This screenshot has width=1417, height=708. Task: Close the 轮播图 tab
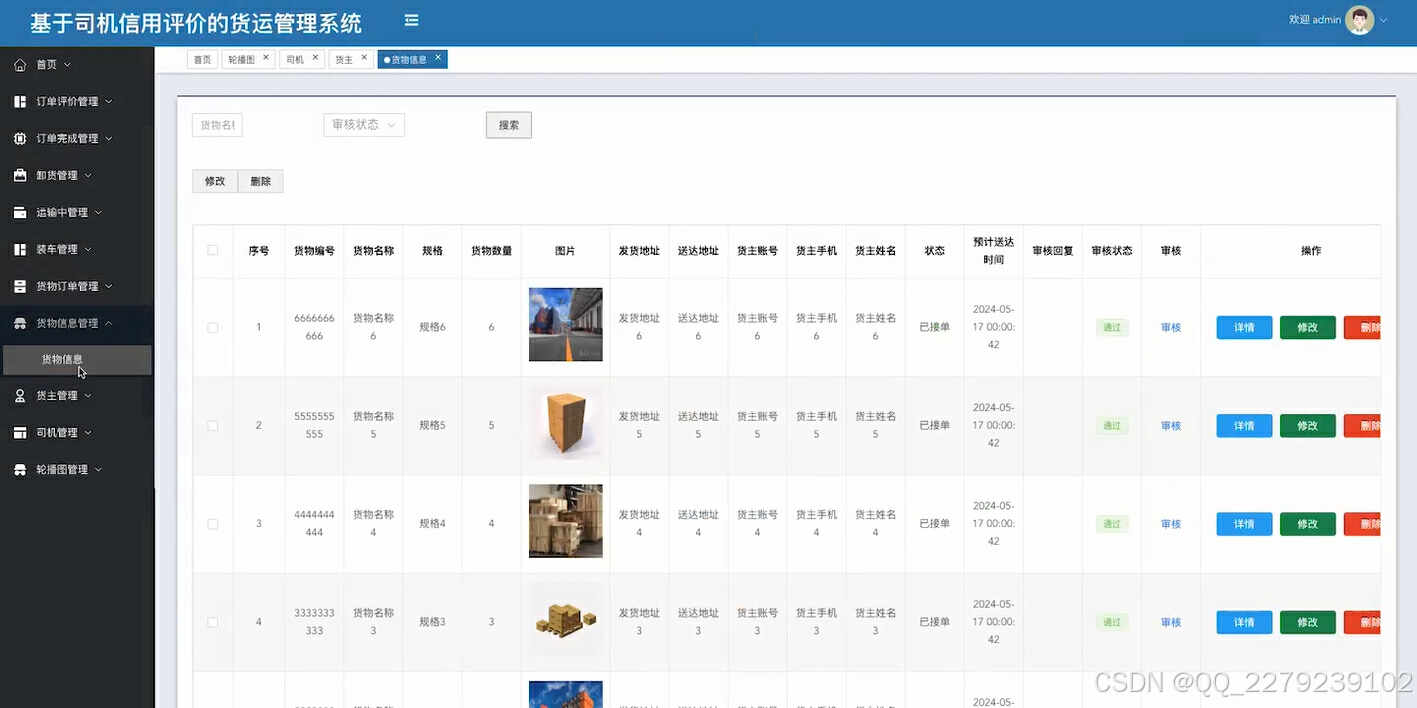click(x=266, y=58)
